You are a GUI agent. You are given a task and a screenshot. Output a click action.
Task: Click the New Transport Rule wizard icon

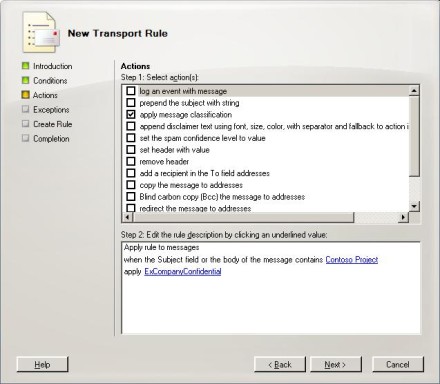click(41, 32)
